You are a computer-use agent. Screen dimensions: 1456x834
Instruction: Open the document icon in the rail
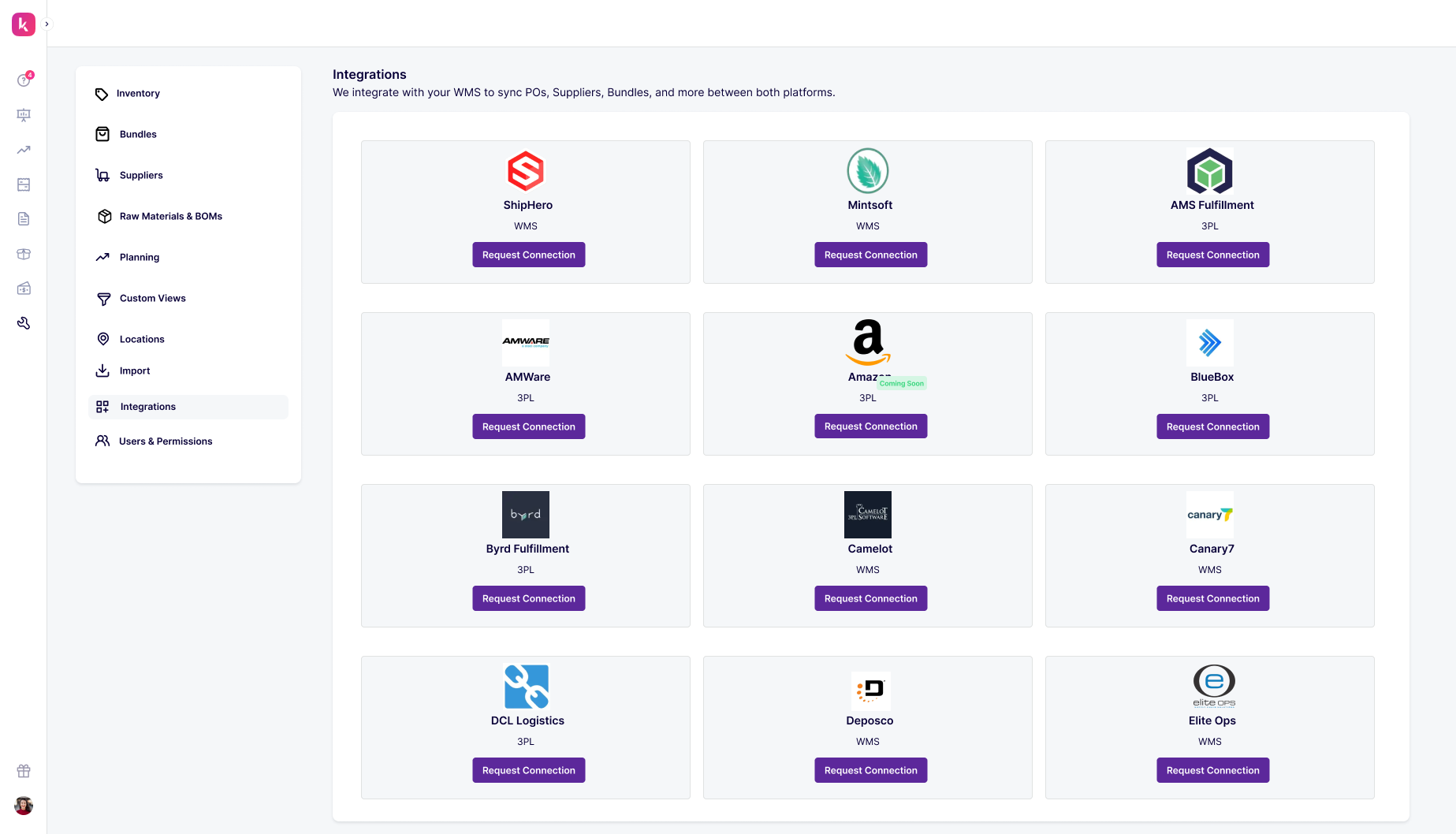tap(24, 219)
